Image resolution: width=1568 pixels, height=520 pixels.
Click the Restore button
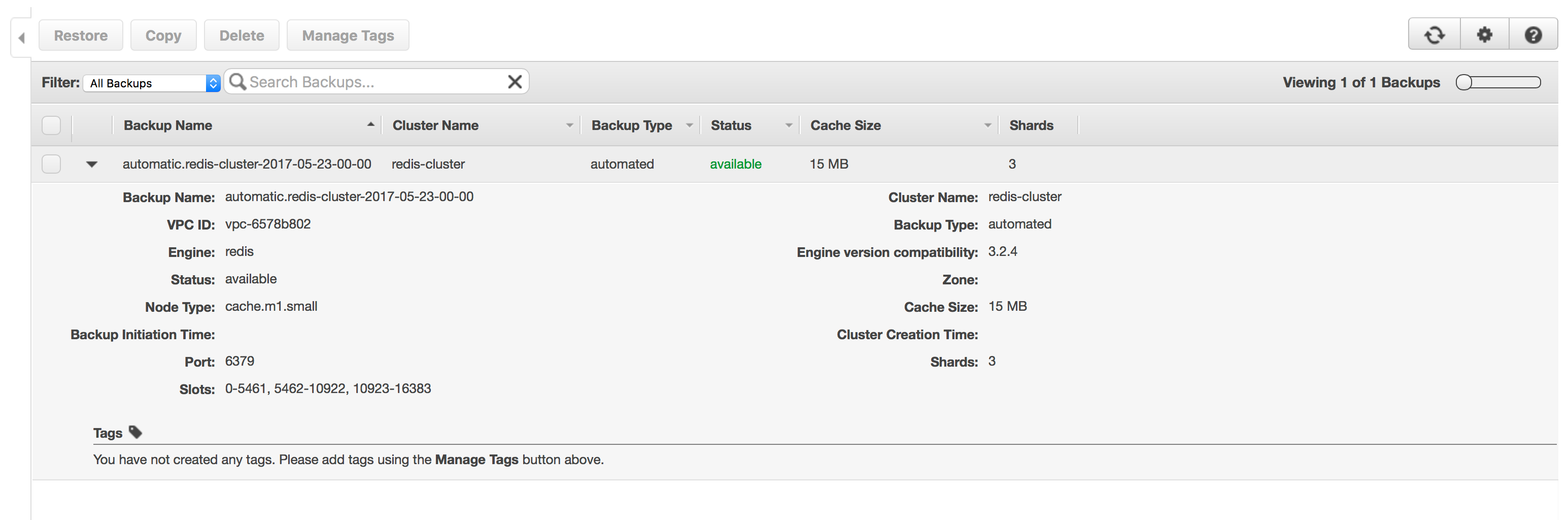click(x=81, y=36)
